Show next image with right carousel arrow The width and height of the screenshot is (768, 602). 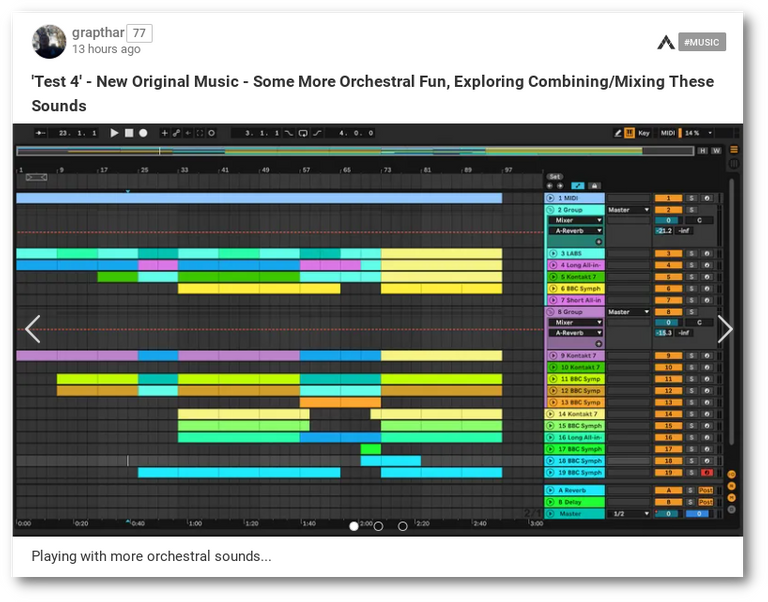(725, 329)
